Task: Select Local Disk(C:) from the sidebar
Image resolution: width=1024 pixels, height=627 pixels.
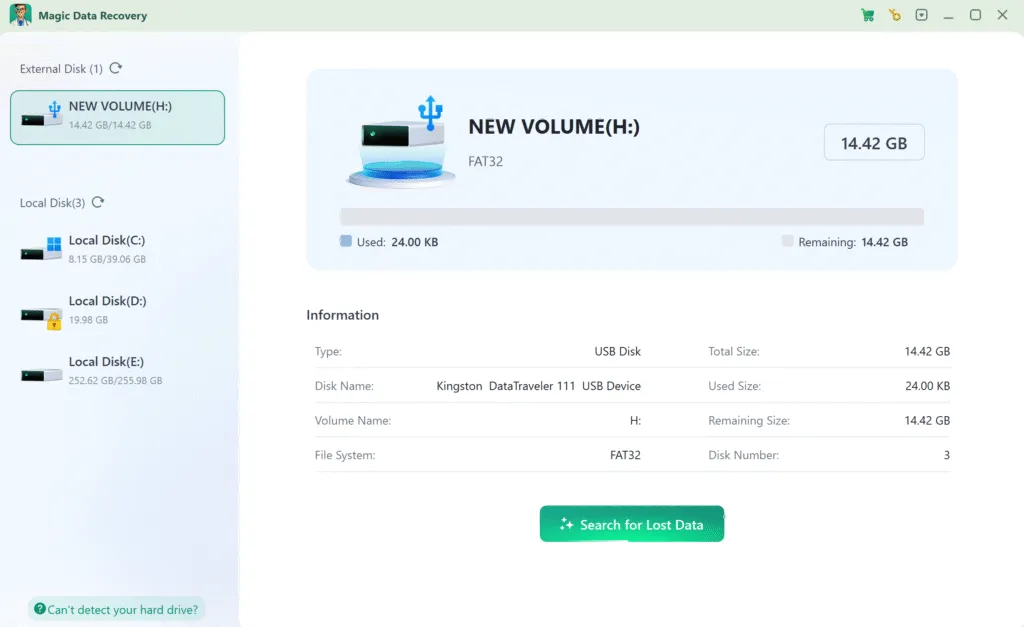Action: click(110, 247)
